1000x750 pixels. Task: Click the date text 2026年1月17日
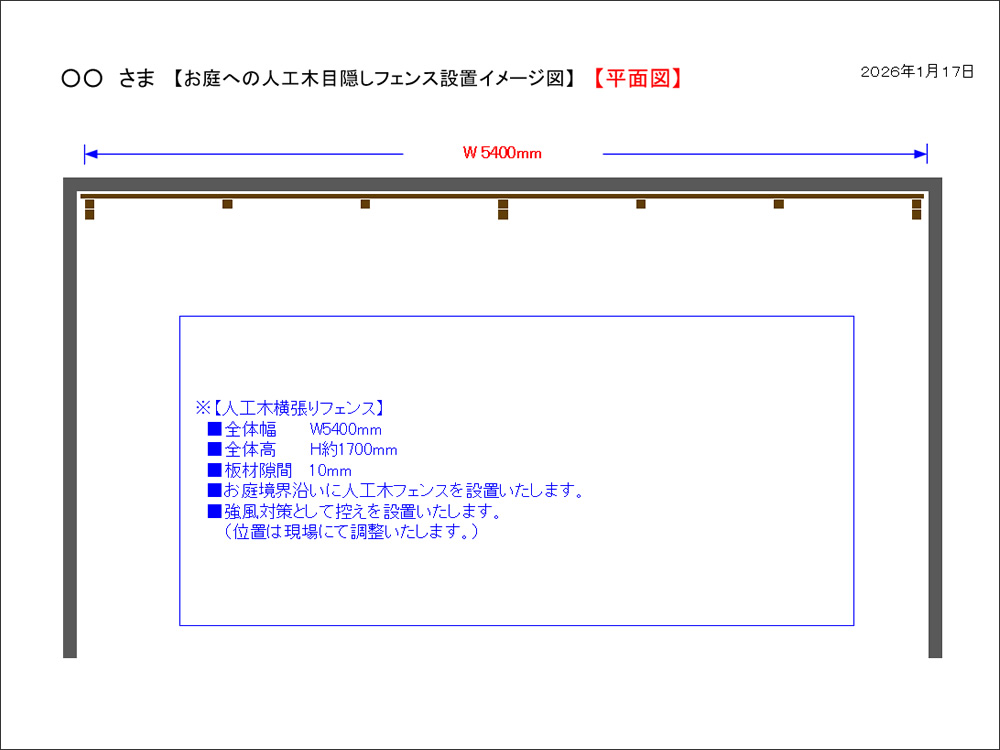point(917,71)
